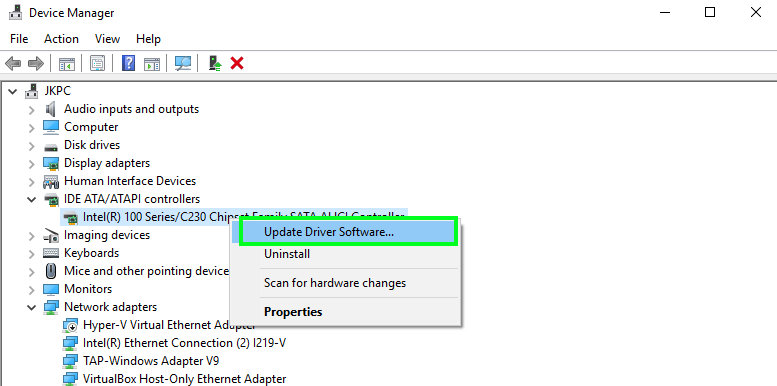Click the Display adapters icon

51,163
